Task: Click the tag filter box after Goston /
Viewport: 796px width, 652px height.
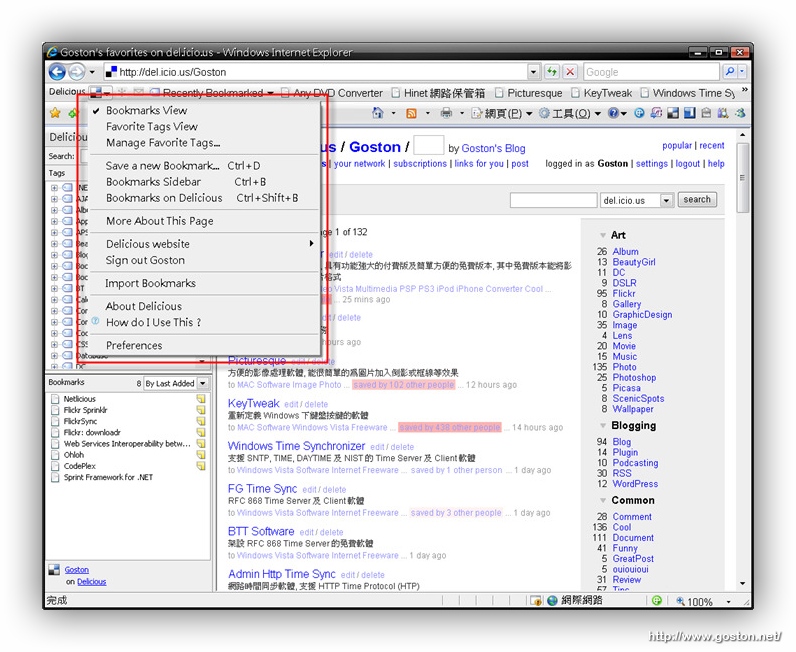Action: (428, 145)
